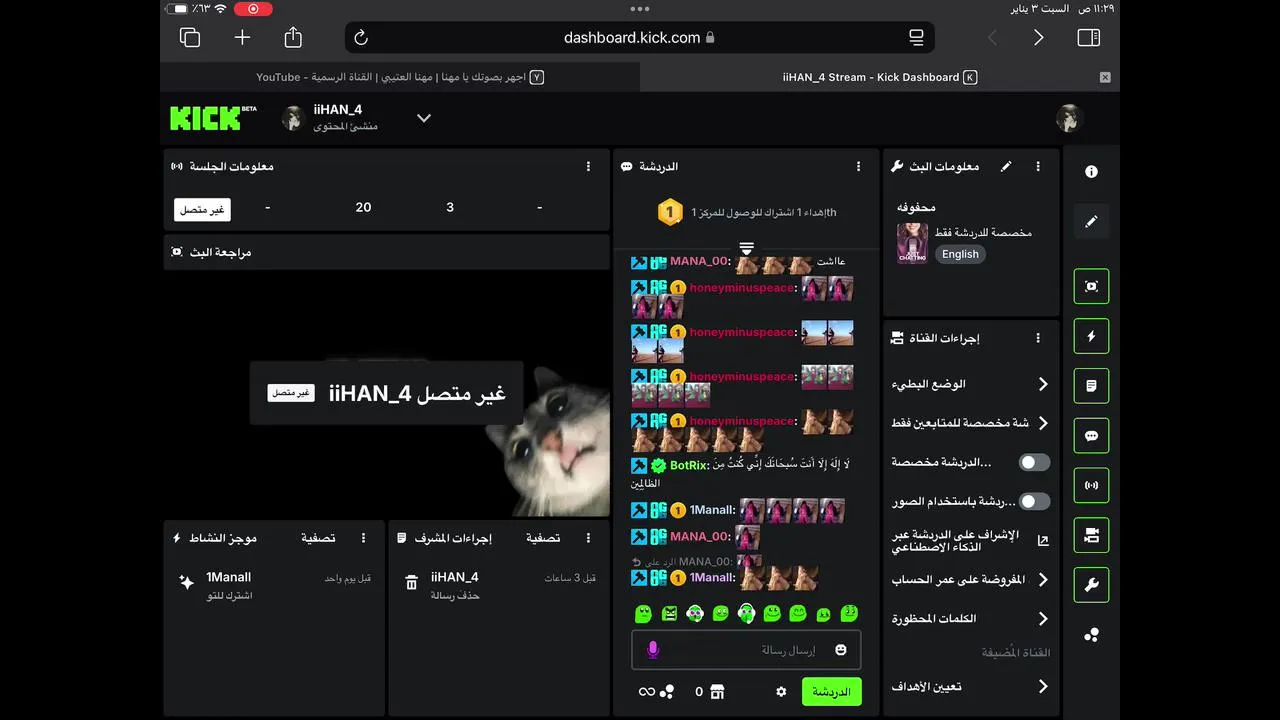
Task: Expand the iiHAN_4 channel switcher chevron
Action: (424, 118)
